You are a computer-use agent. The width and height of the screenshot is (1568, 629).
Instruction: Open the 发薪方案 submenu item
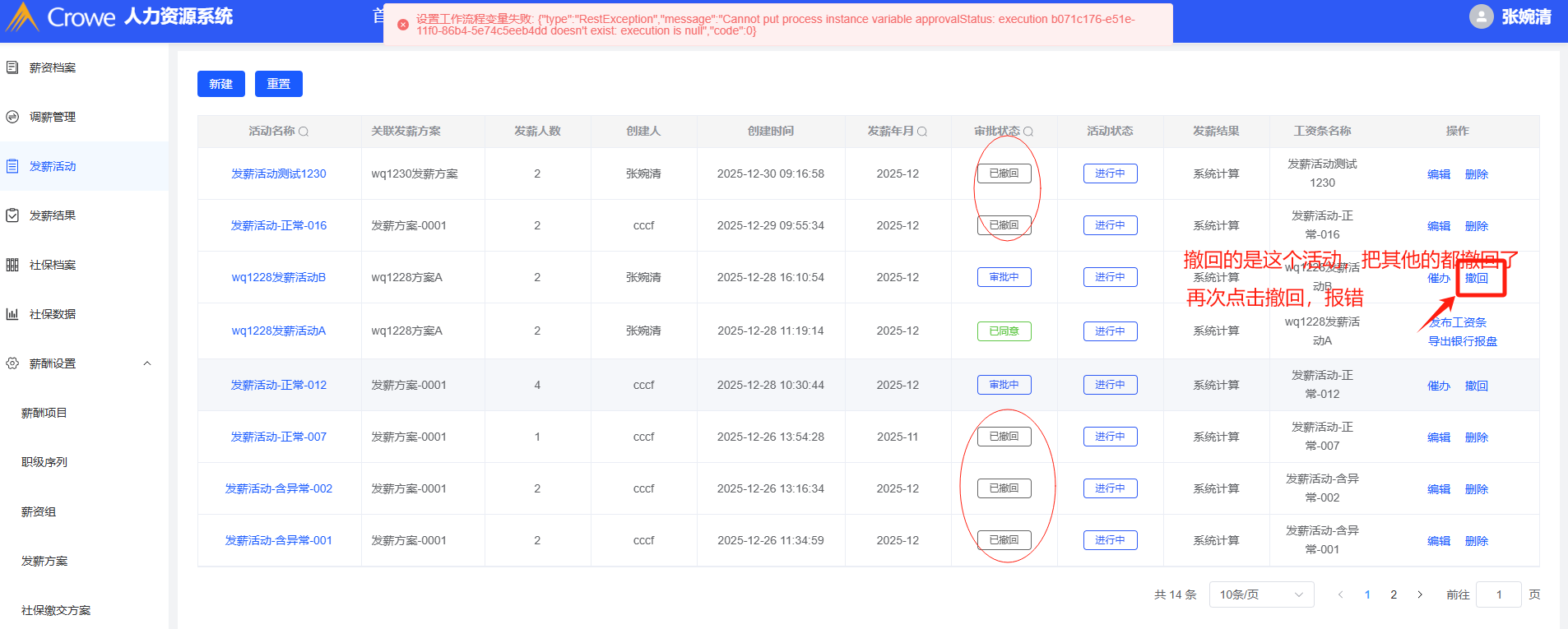pyautogui.click(x=44, y=561)
